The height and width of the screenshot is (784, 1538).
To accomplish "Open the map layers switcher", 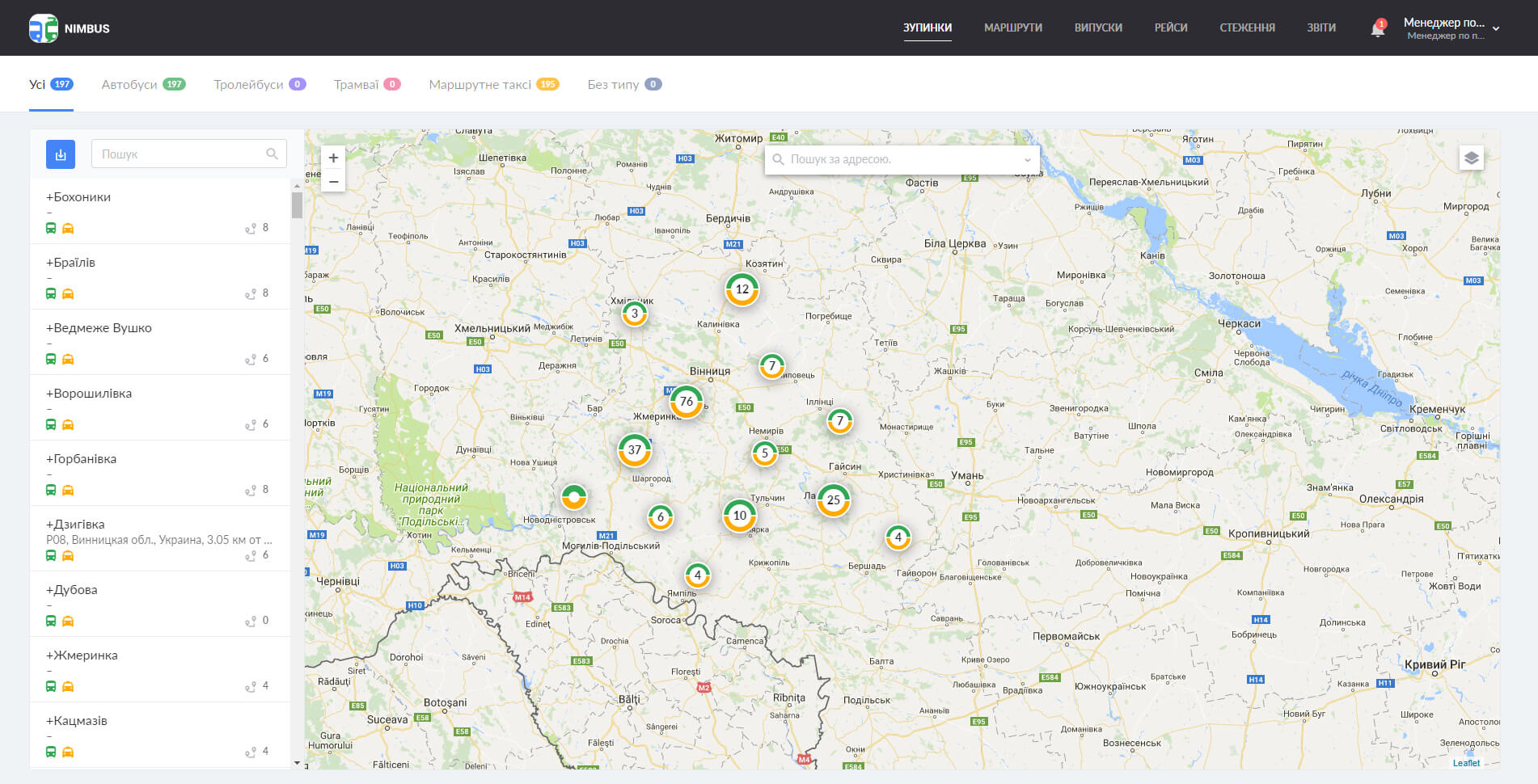I will click(x=1471, y=158).
